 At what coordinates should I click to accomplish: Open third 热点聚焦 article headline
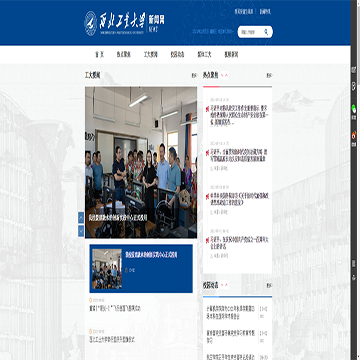(x=239, y=199)
